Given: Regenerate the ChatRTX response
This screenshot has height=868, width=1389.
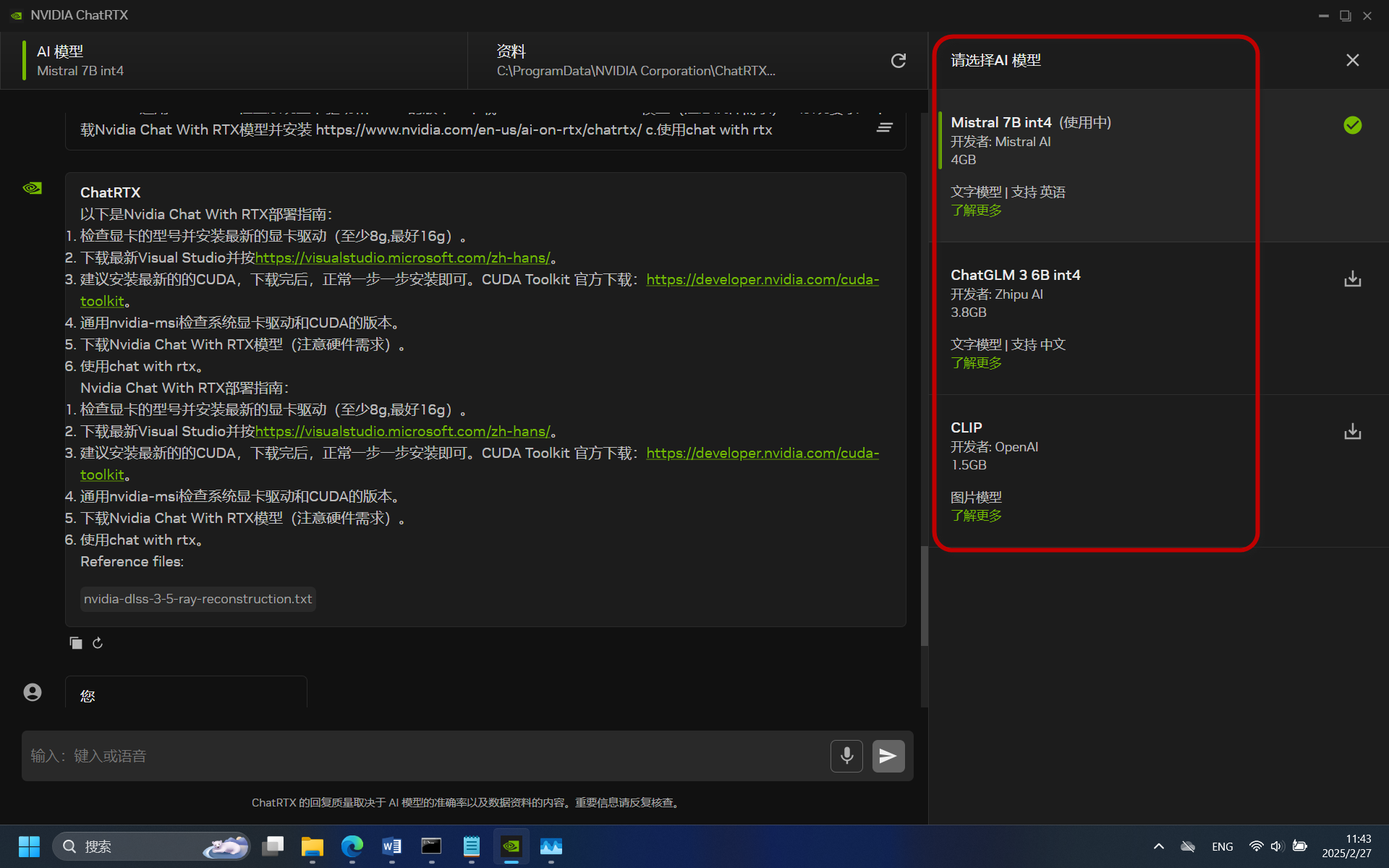Looking at the screenshot, I should coord(98,643).
